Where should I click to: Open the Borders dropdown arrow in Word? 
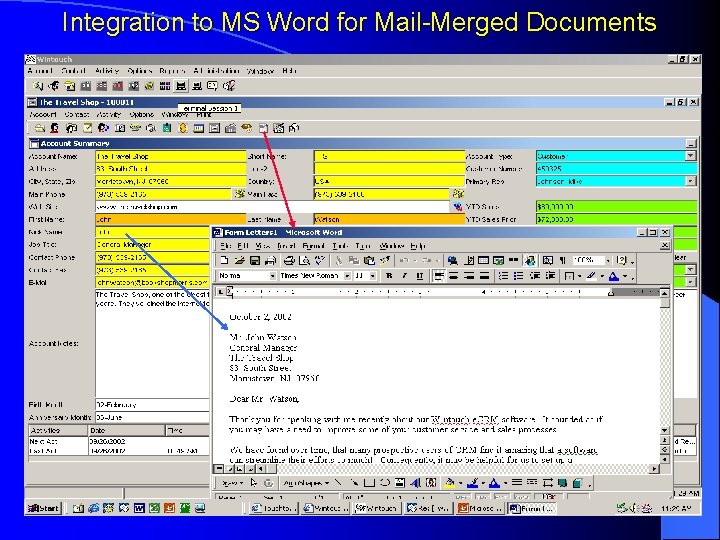click(579, 276)
